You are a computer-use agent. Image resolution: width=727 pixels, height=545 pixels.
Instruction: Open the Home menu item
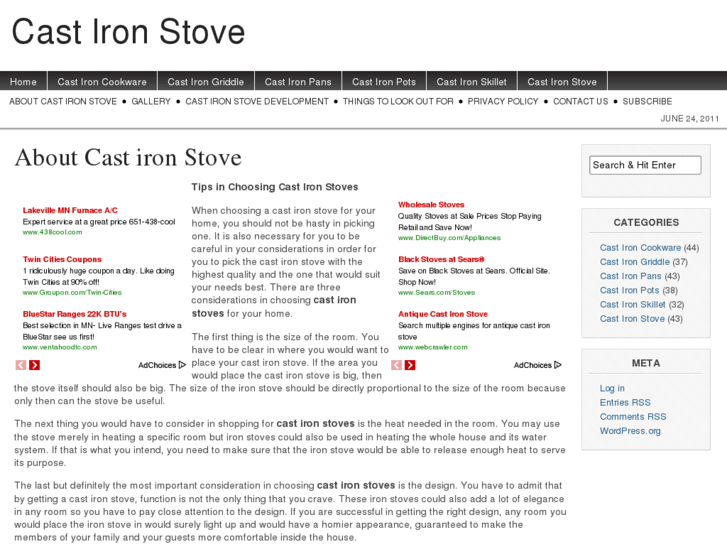coord(23,82)
